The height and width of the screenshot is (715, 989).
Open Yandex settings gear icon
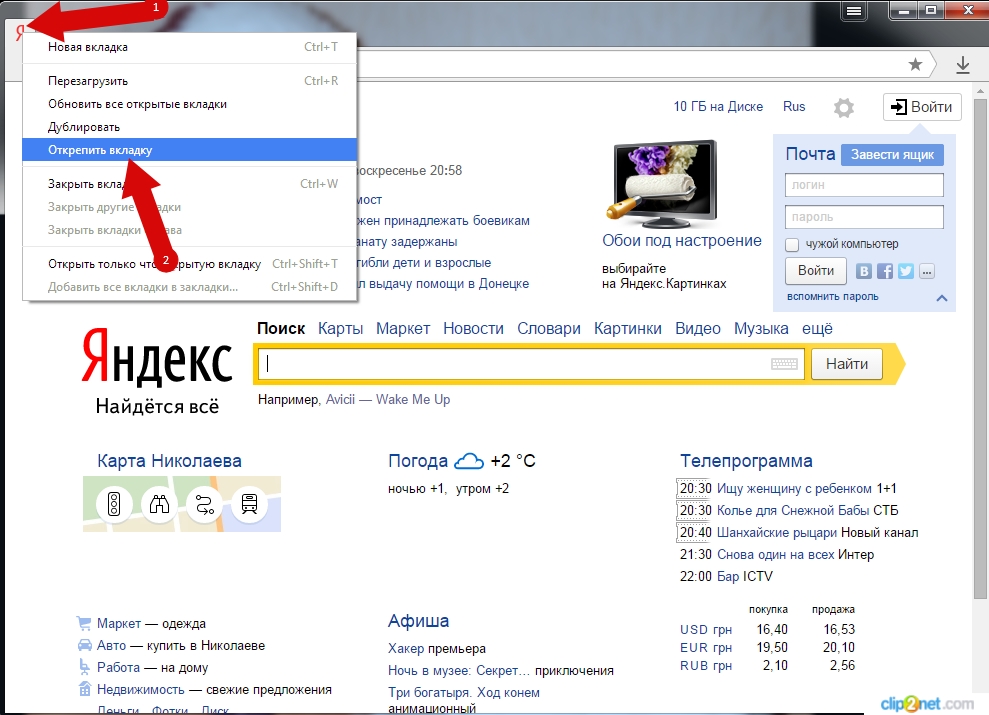[x=843, y=107]
